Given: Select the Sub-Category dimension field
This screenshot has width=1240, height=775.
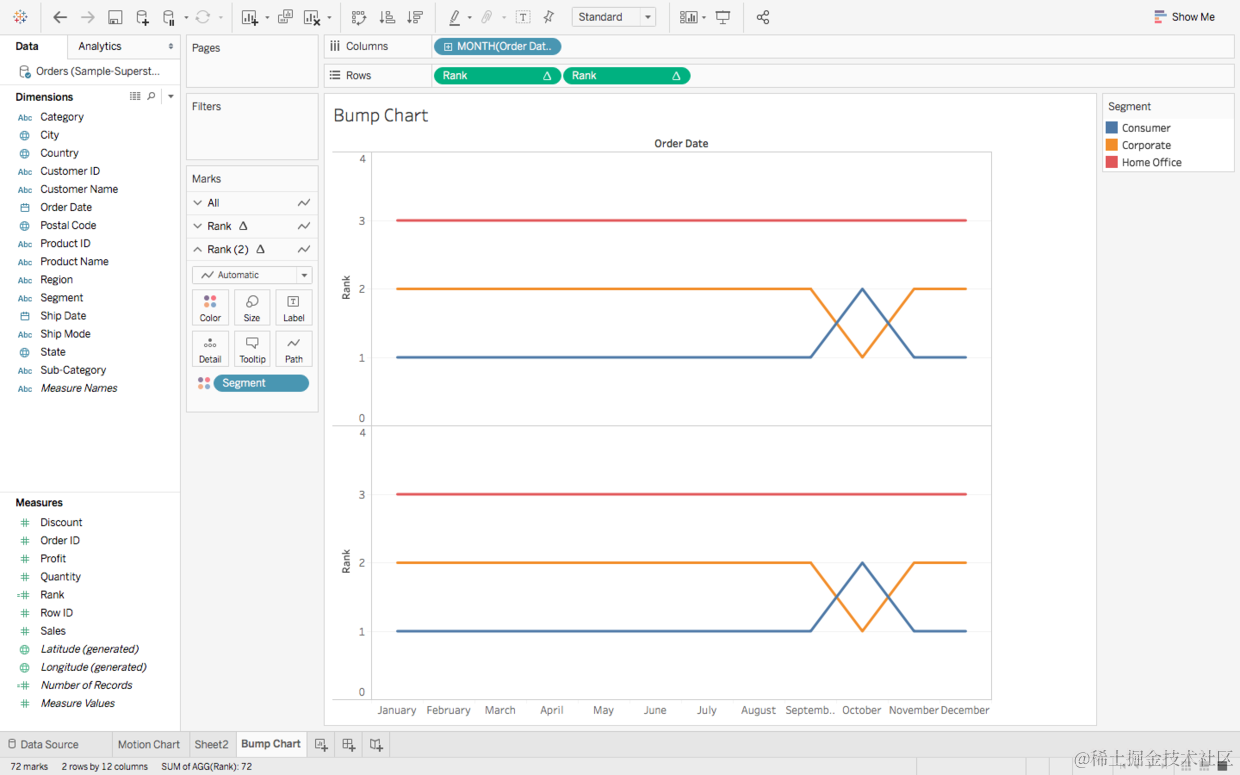Looking at the screenshot, I should (x=73, y=370).
